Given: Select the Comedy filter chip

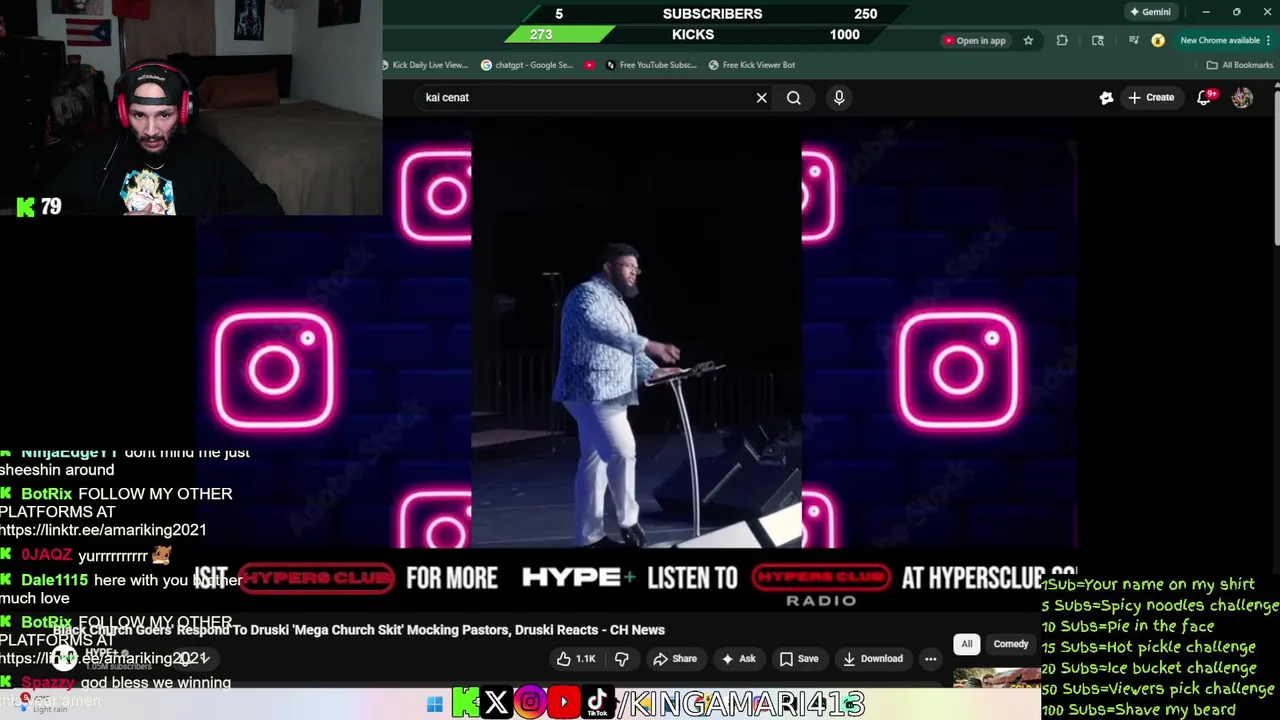Looking at the screenshot, I should point(1010,644).
